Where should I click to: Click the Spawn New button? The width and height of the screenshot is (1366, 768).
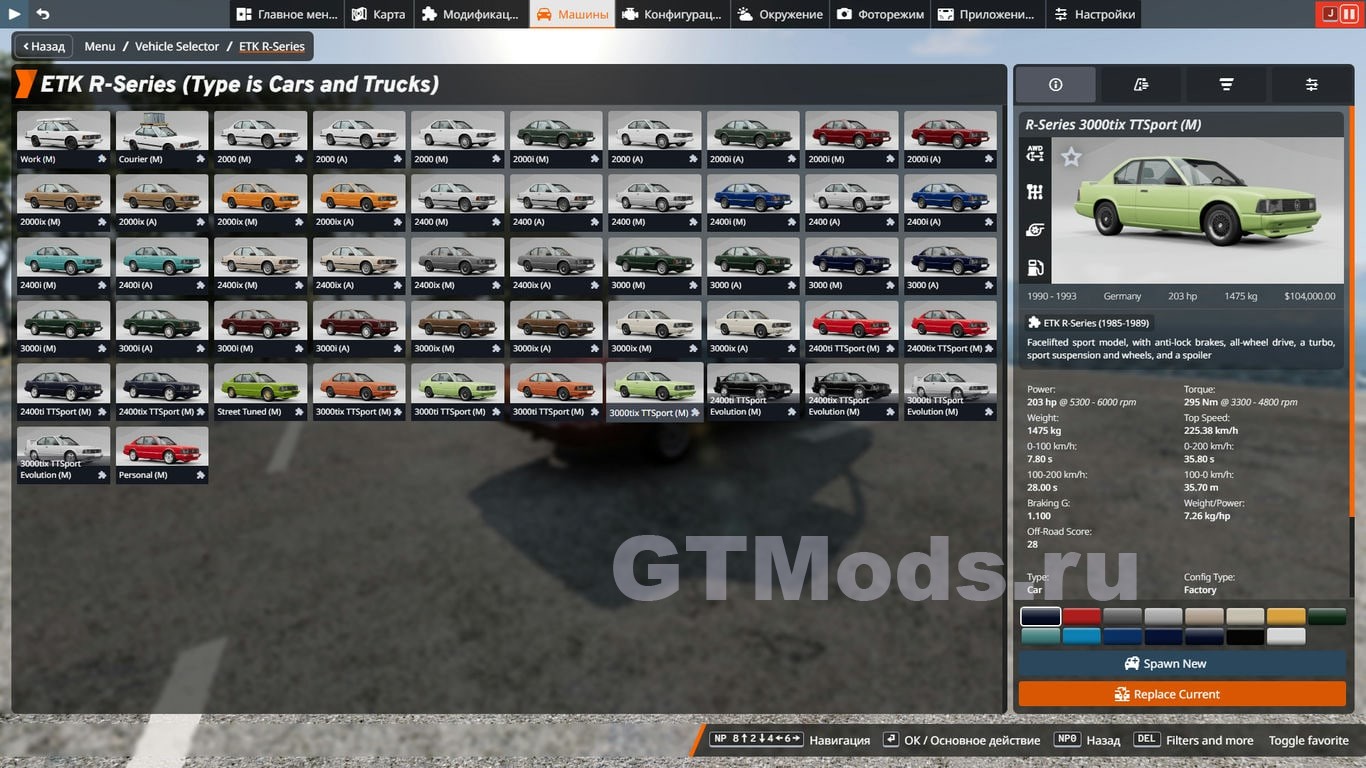tap(1175, 664)
